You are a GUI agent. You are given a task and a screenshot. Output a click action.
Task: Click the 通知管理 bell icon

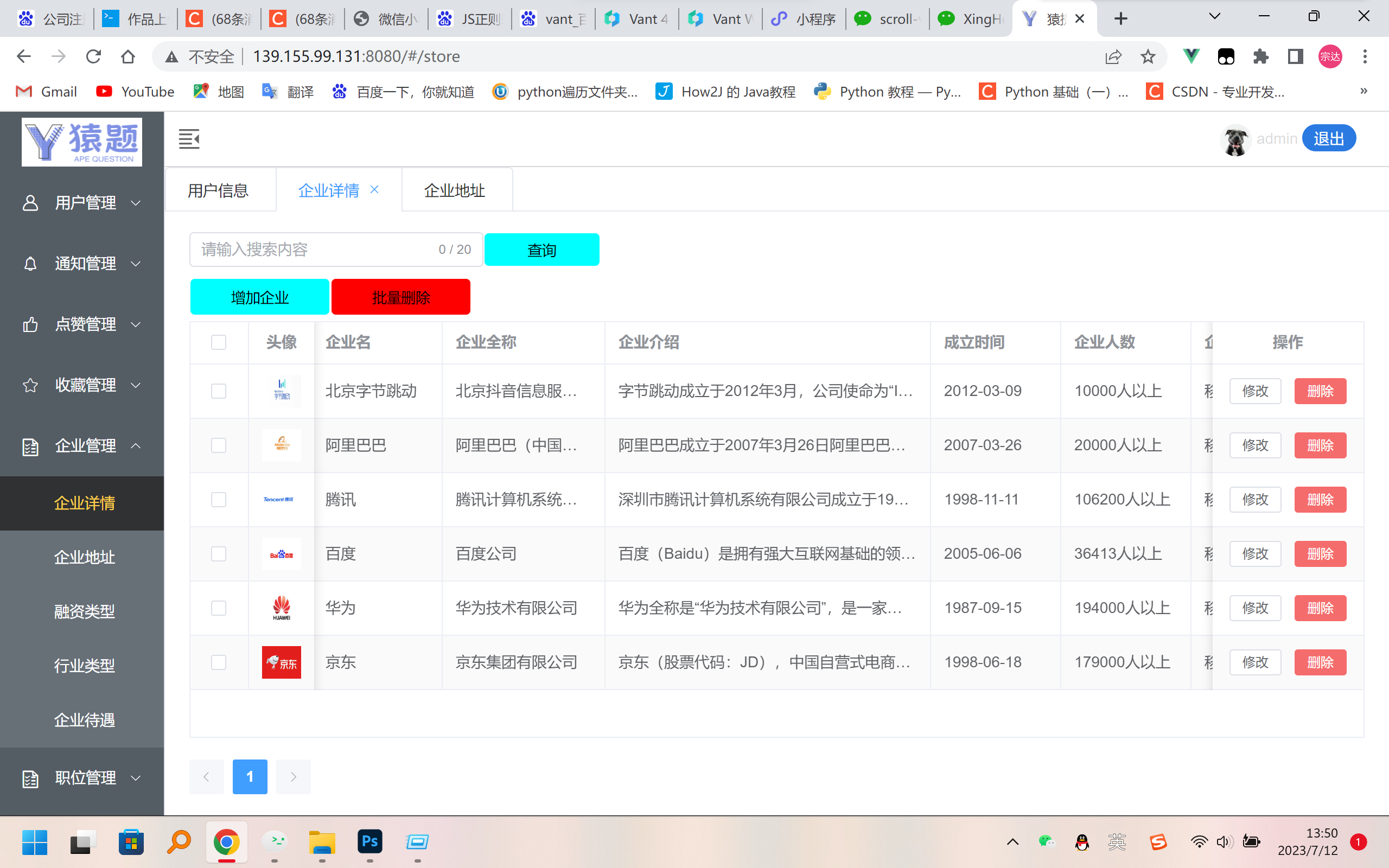tap(30, 264)
